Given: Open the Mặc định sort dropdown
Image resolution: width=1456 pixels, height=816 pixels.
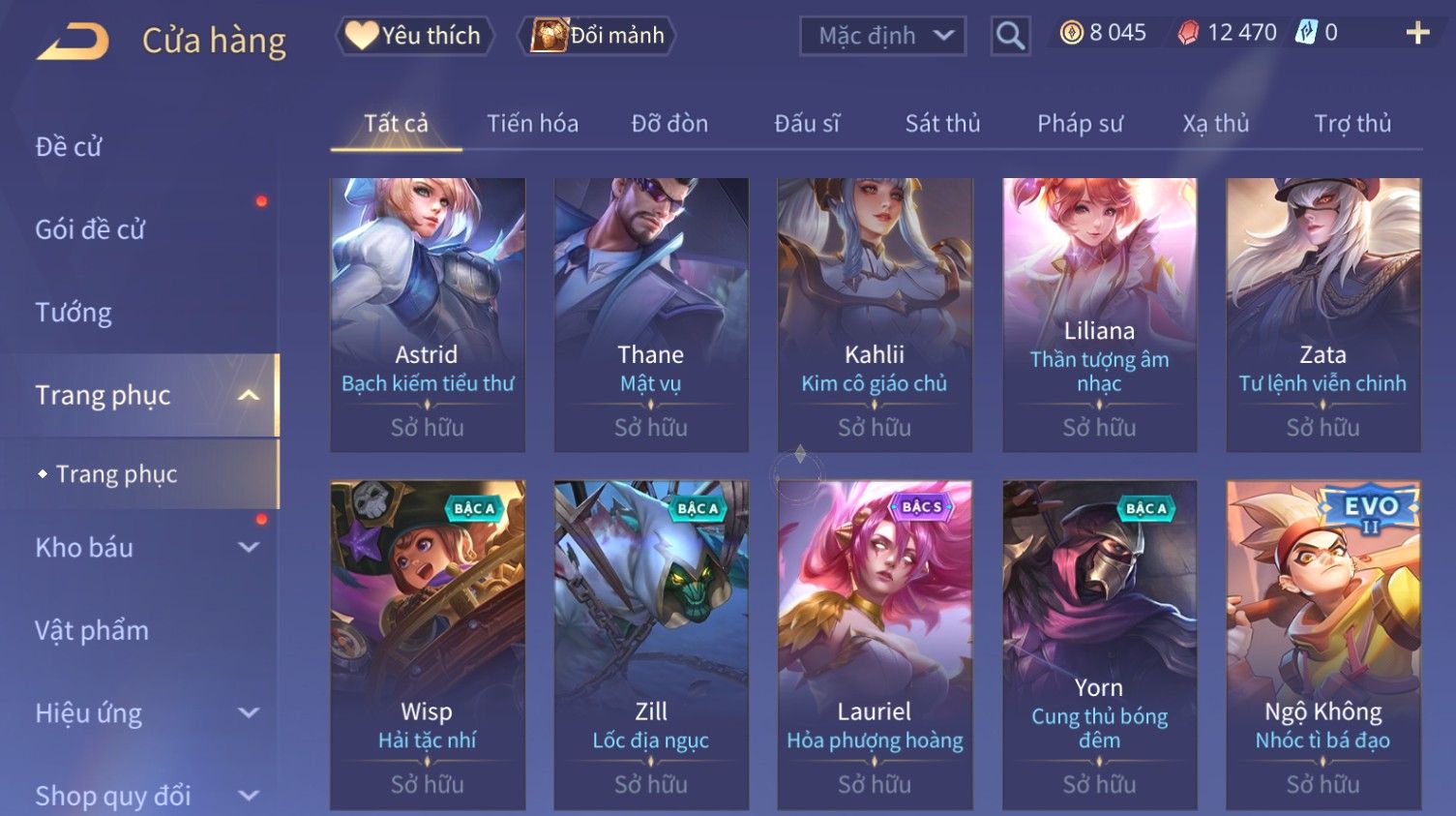Looking at the screenshot, I should (x=882, y=36).
